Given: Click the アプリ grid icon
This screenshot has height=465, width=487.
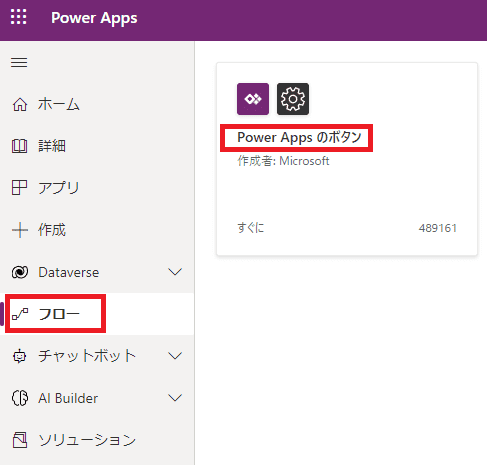Looking at the screenshot, I should click(19, 187).
